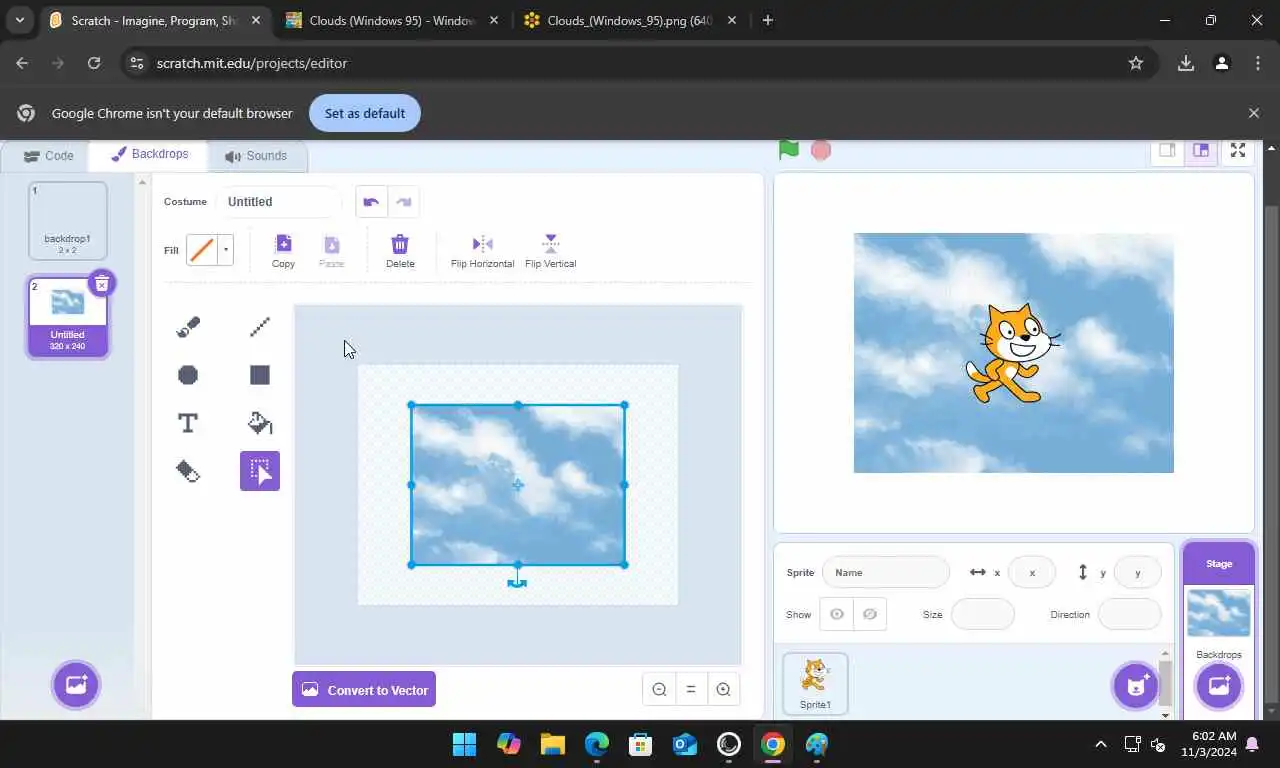Click Convert to Vector button

(x=364, y=689)
